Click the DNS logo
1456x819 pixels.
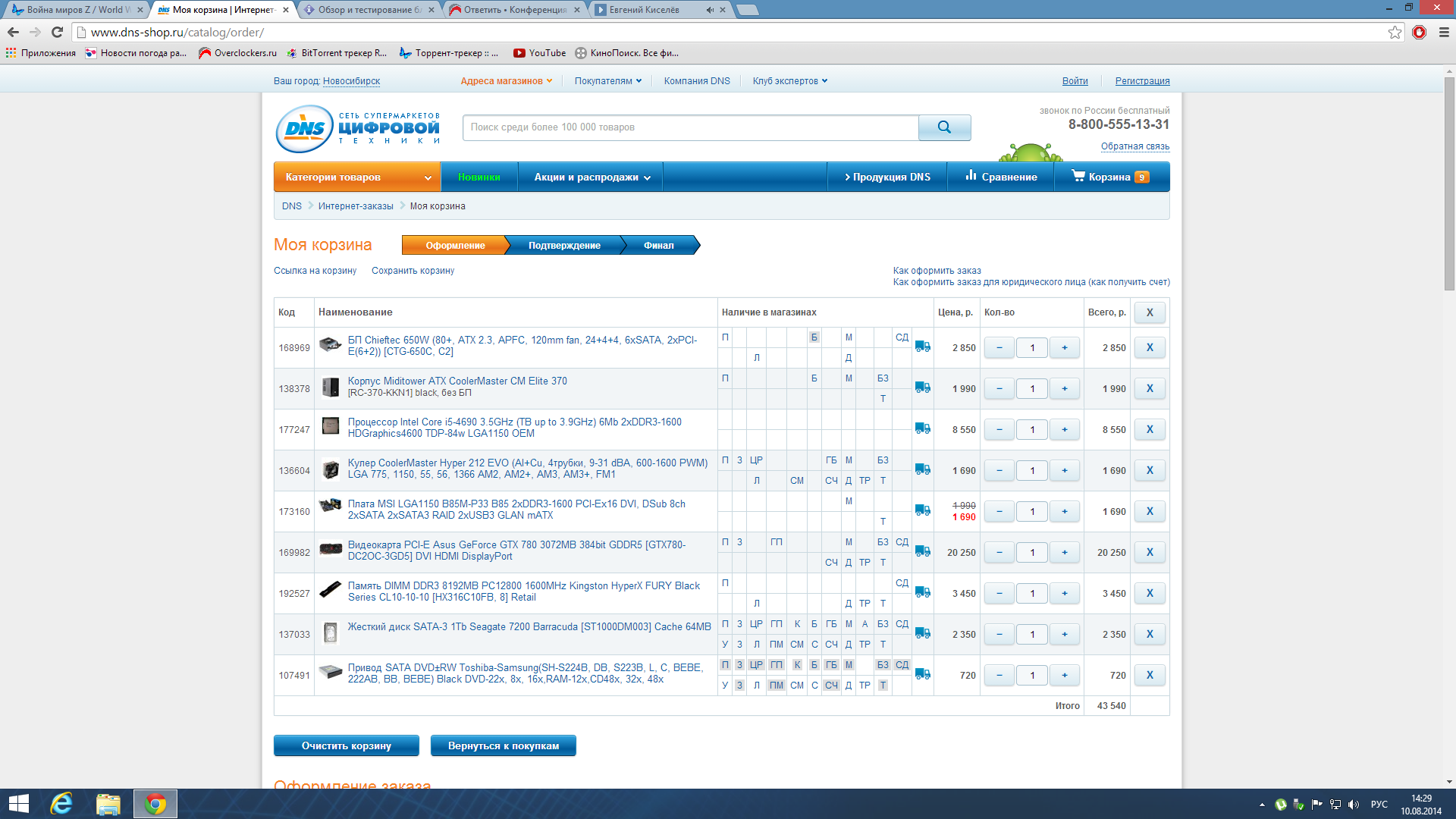click(x=304, y=128)
